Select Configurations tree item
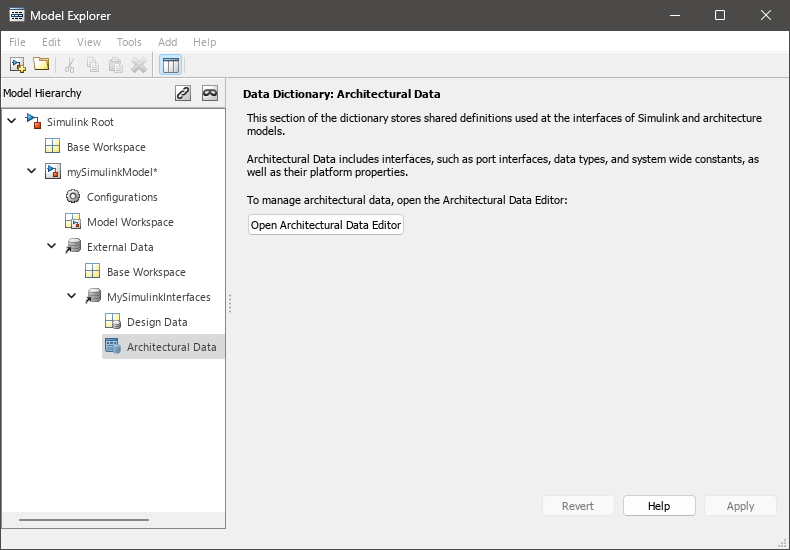The image size is (790, 550). click(x=122, y=197)
